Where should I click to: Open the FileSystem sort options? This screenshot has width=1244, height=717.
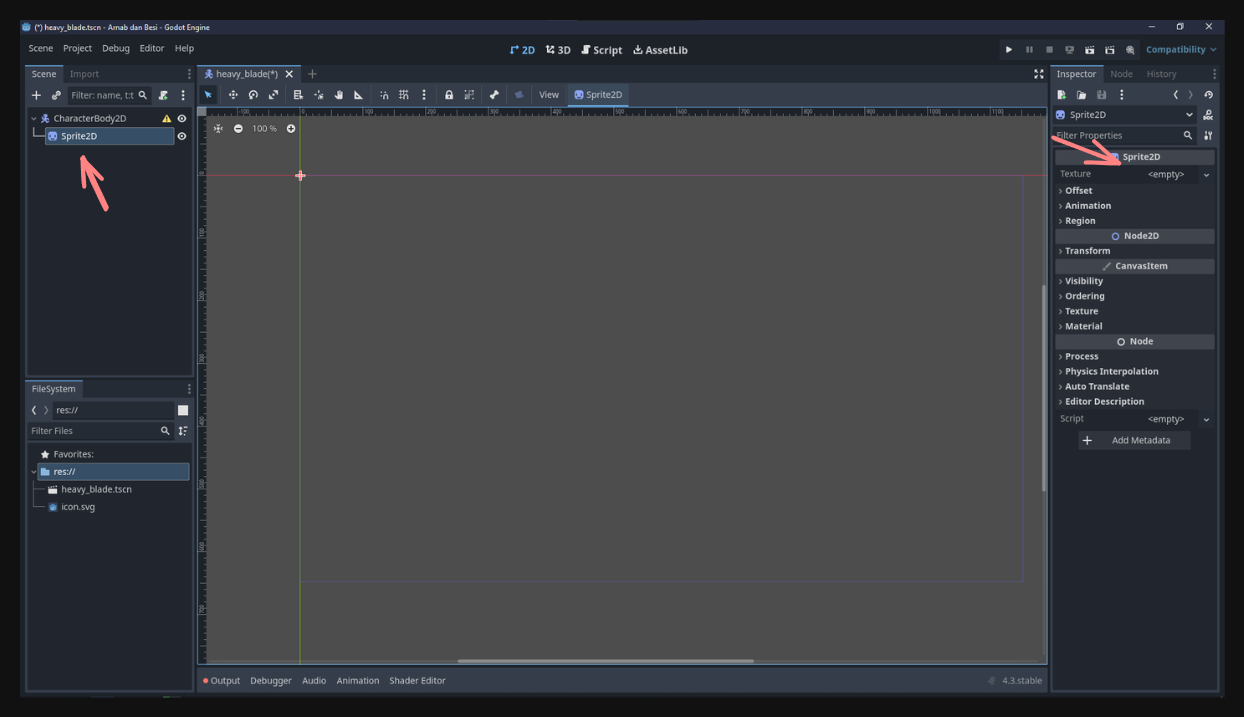coord(183,431)
